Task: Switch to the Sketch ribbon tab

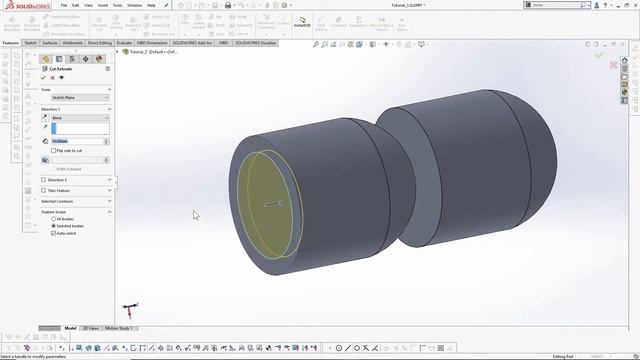Action: [x=30, y=43]
